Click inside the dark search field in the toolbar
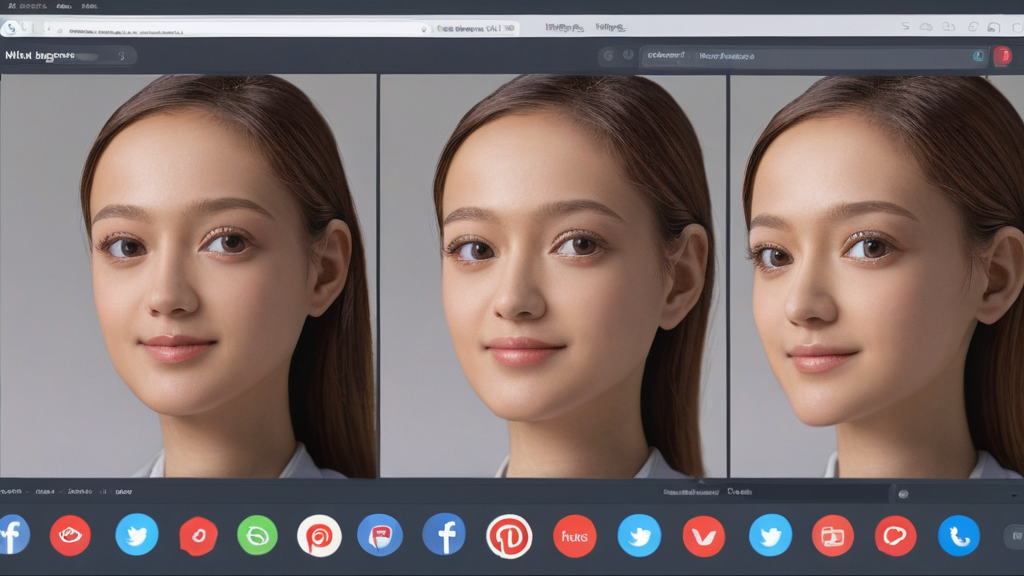Screen dimensions: 1024x576 coord(813,56)
